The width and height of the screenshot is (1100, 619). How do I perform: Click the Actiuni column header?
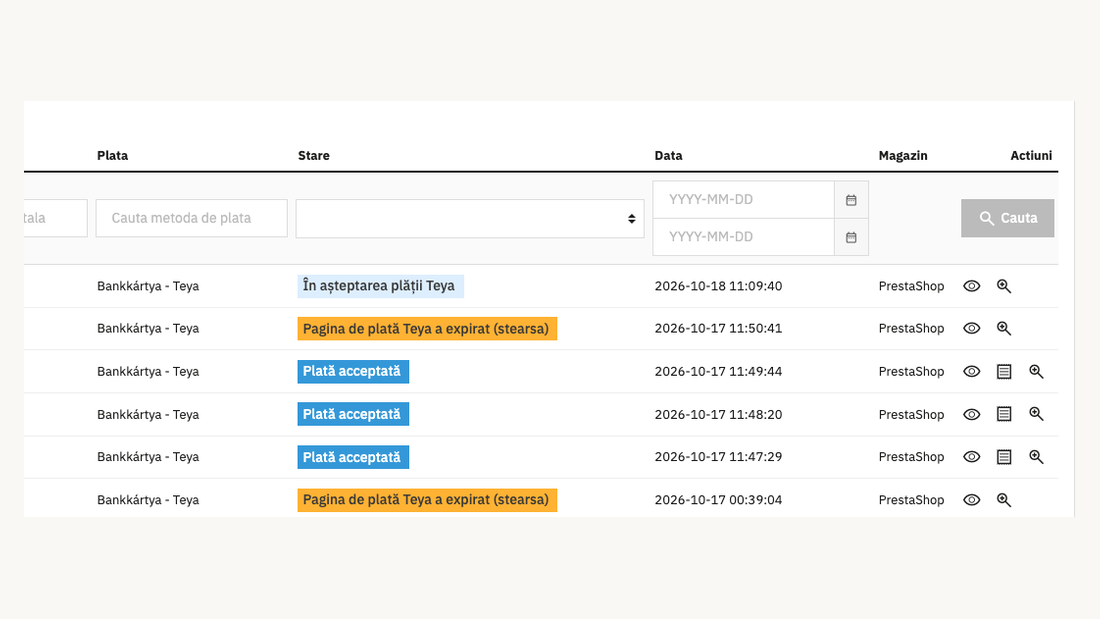point(1031,156)
